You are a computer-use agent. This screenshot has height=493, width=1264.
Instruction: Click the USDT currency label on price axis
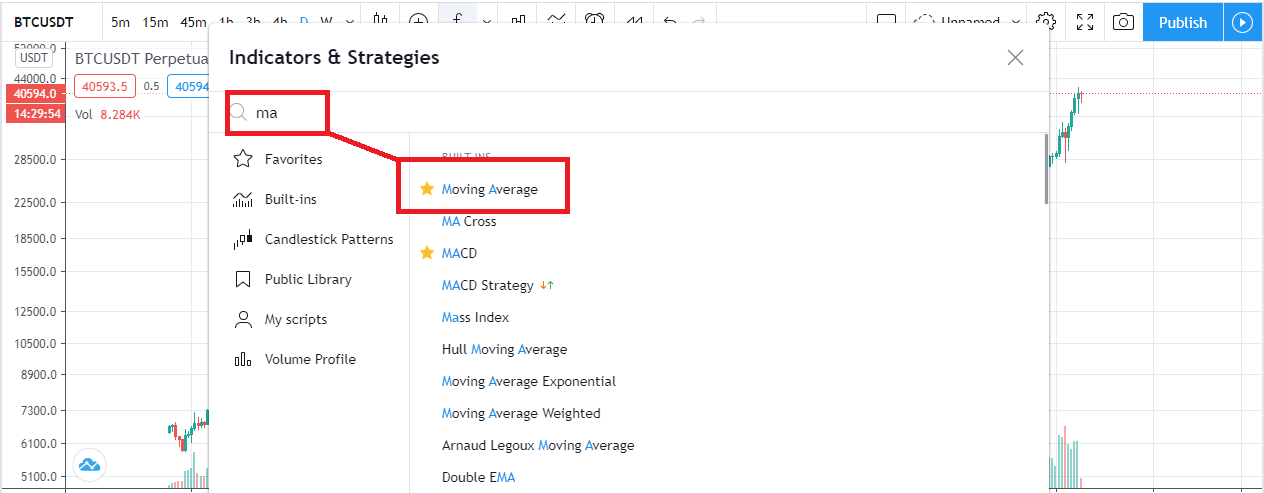point(34,58)
